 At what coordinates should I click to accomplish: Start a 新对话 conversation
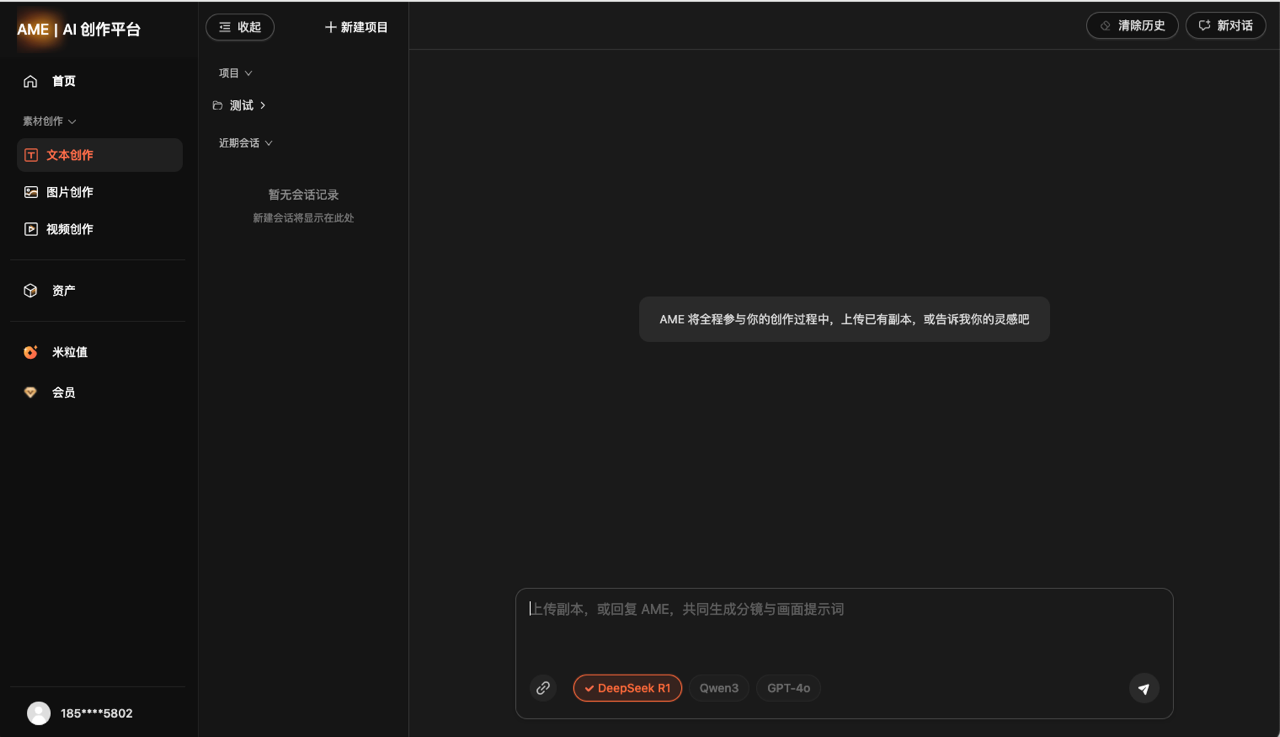(x=1226, y=26)
